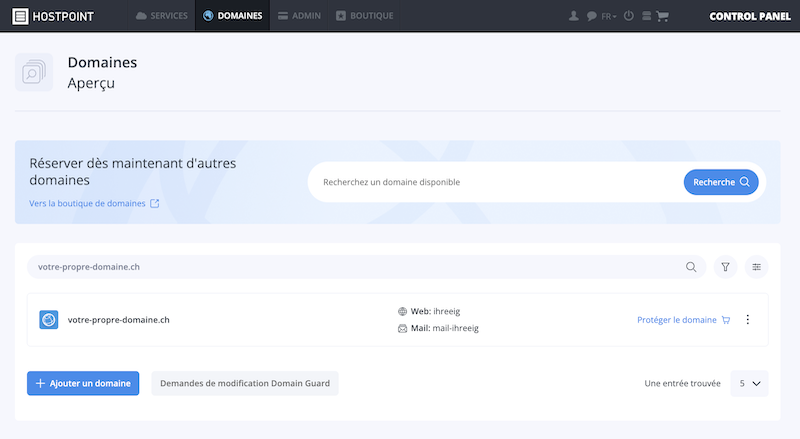Open Demandes de modification Domain Guard
The height and width of the screenshot is (439, 800).
click(x=245, y=383)
